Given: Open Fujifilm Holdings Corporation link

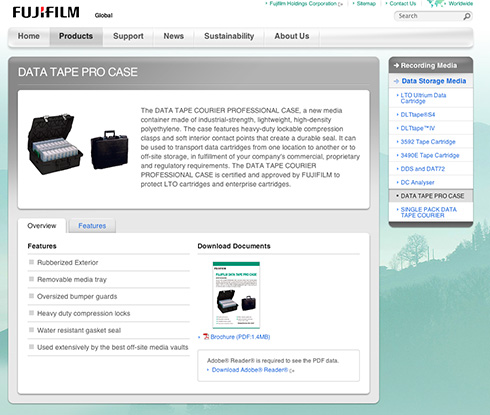Looking at the screenshot, I should click(303, 4).
